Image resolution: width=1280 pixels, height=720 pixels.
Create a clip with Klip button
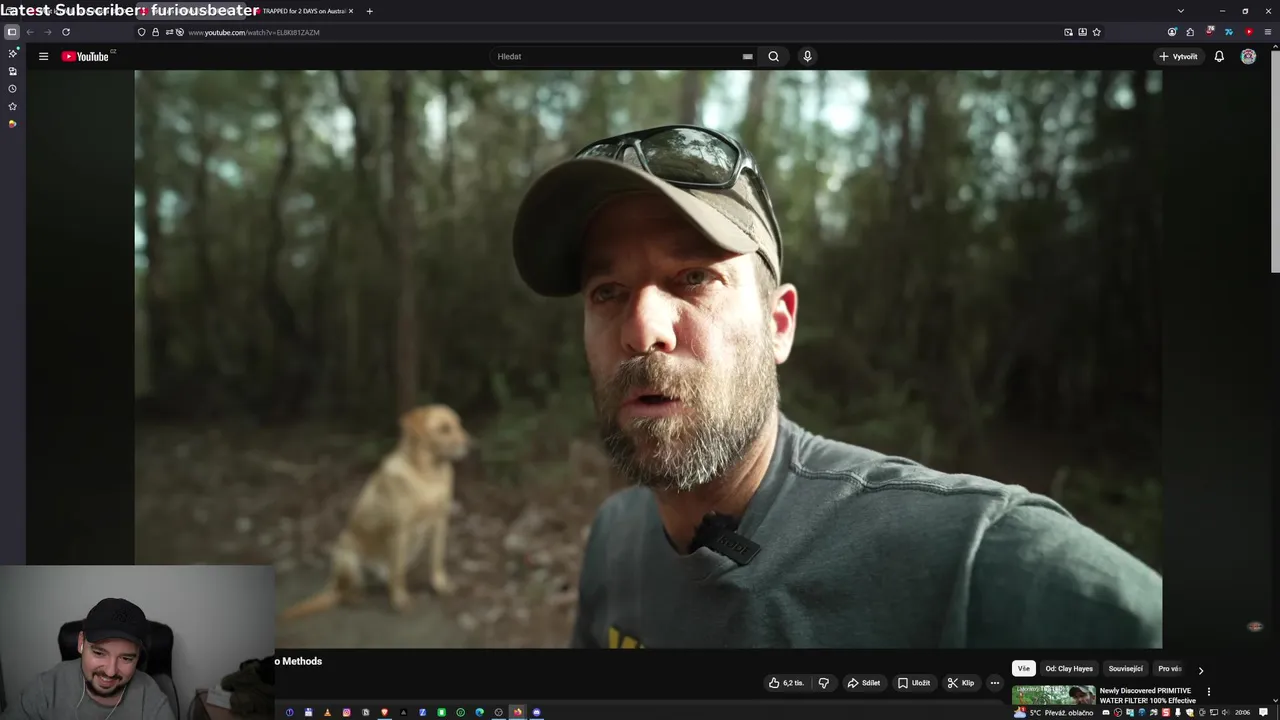(961, 683)
